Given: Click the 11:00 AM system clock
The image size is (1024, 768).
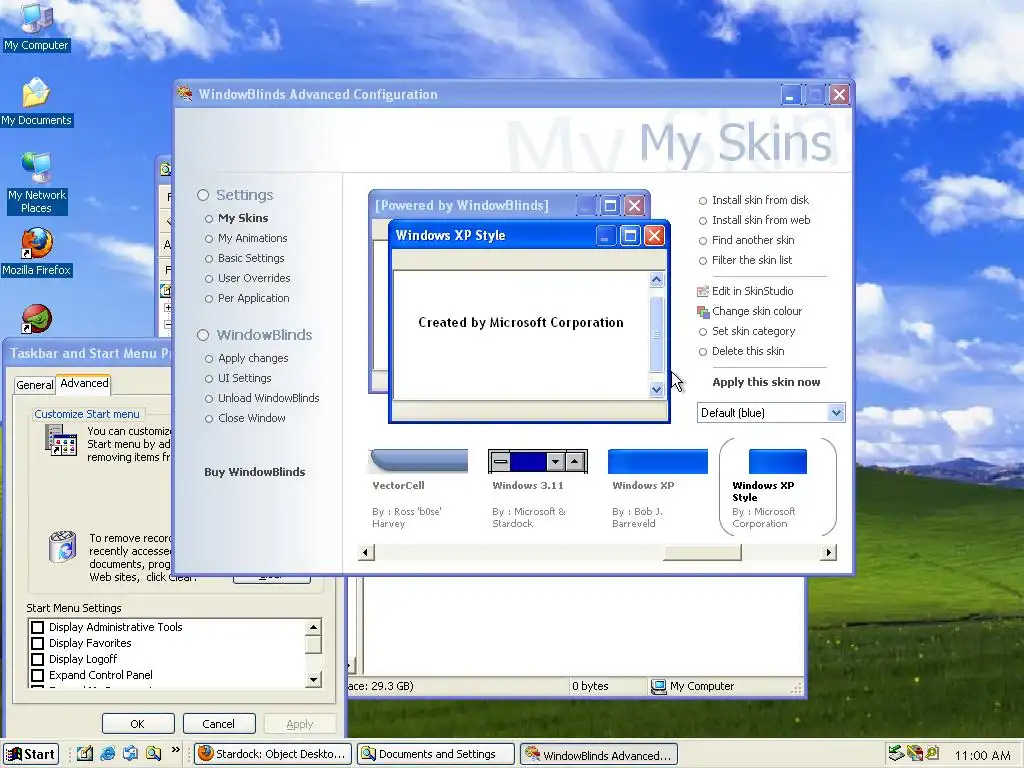Looking at the screenshot, I should pos(982,755).
